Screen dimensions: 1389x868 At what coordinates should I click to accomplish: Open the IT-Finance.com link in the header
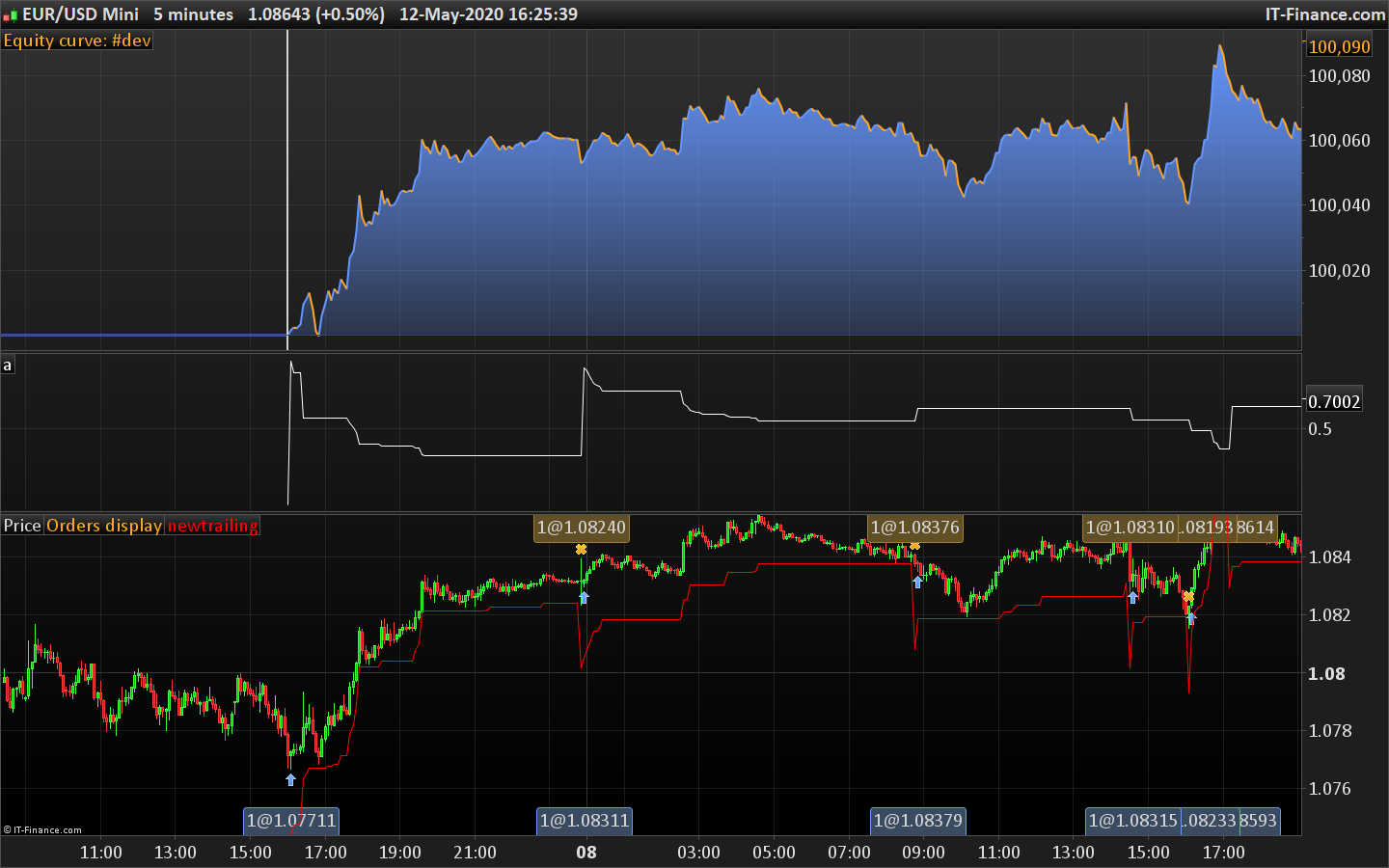[x=1325, y=14]
